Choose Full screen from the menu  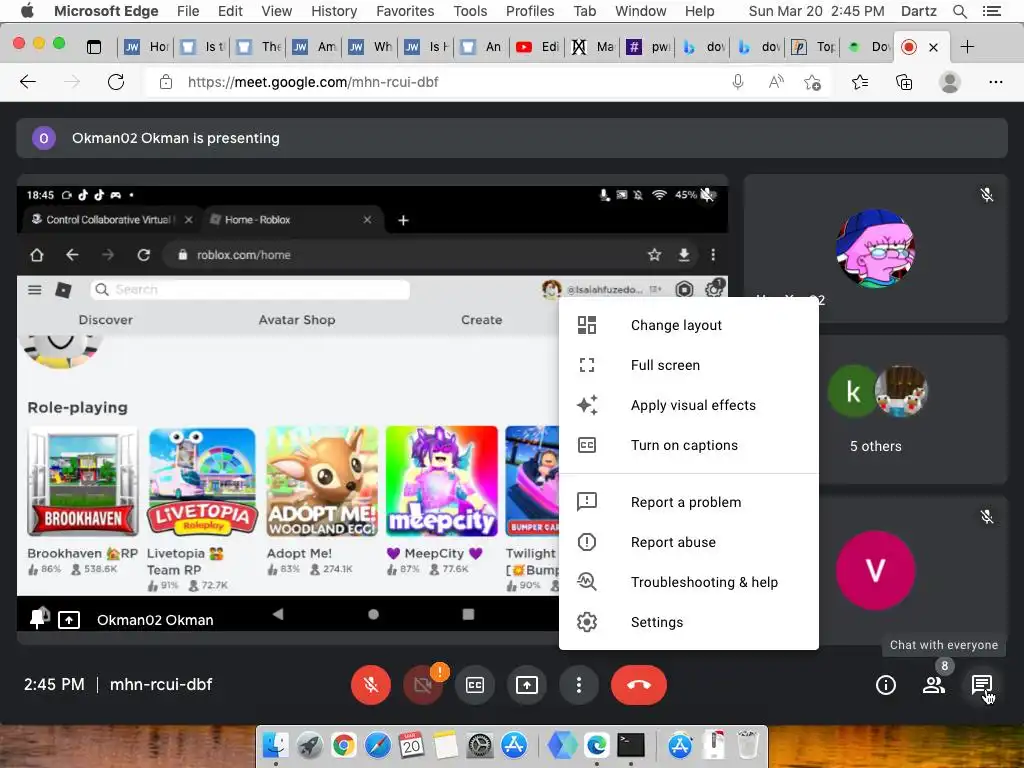pyautogui.click(x=688, y=365)
